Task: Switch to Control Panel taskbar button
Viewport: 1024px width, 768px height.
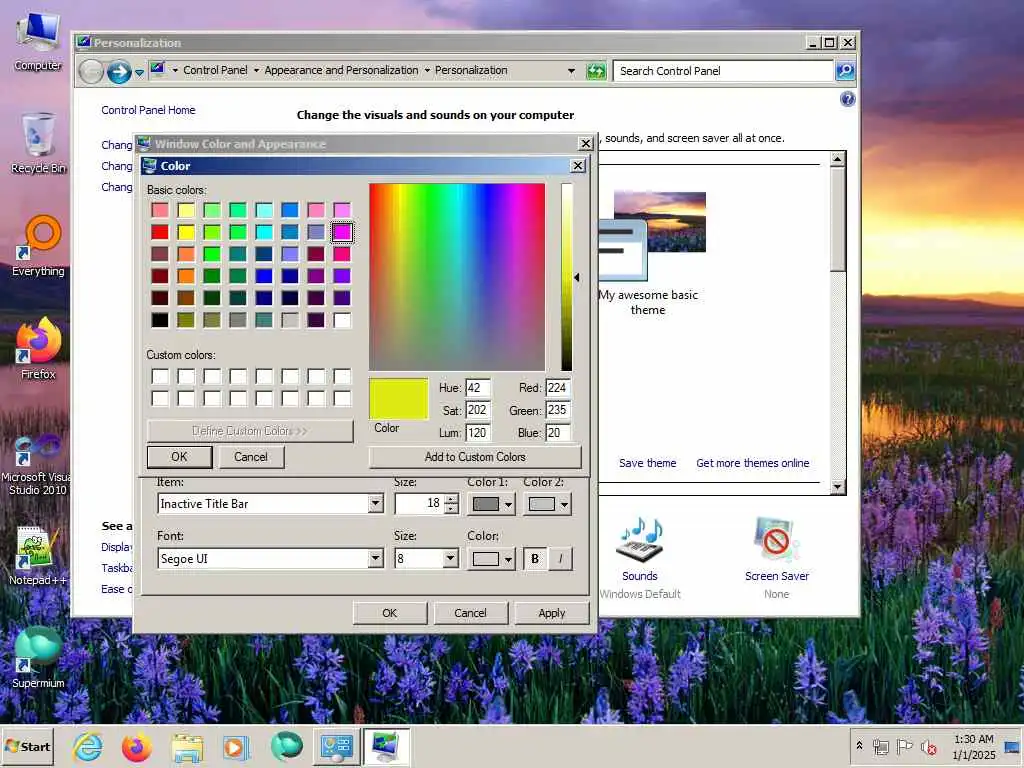Action: (x=336, y=747)
